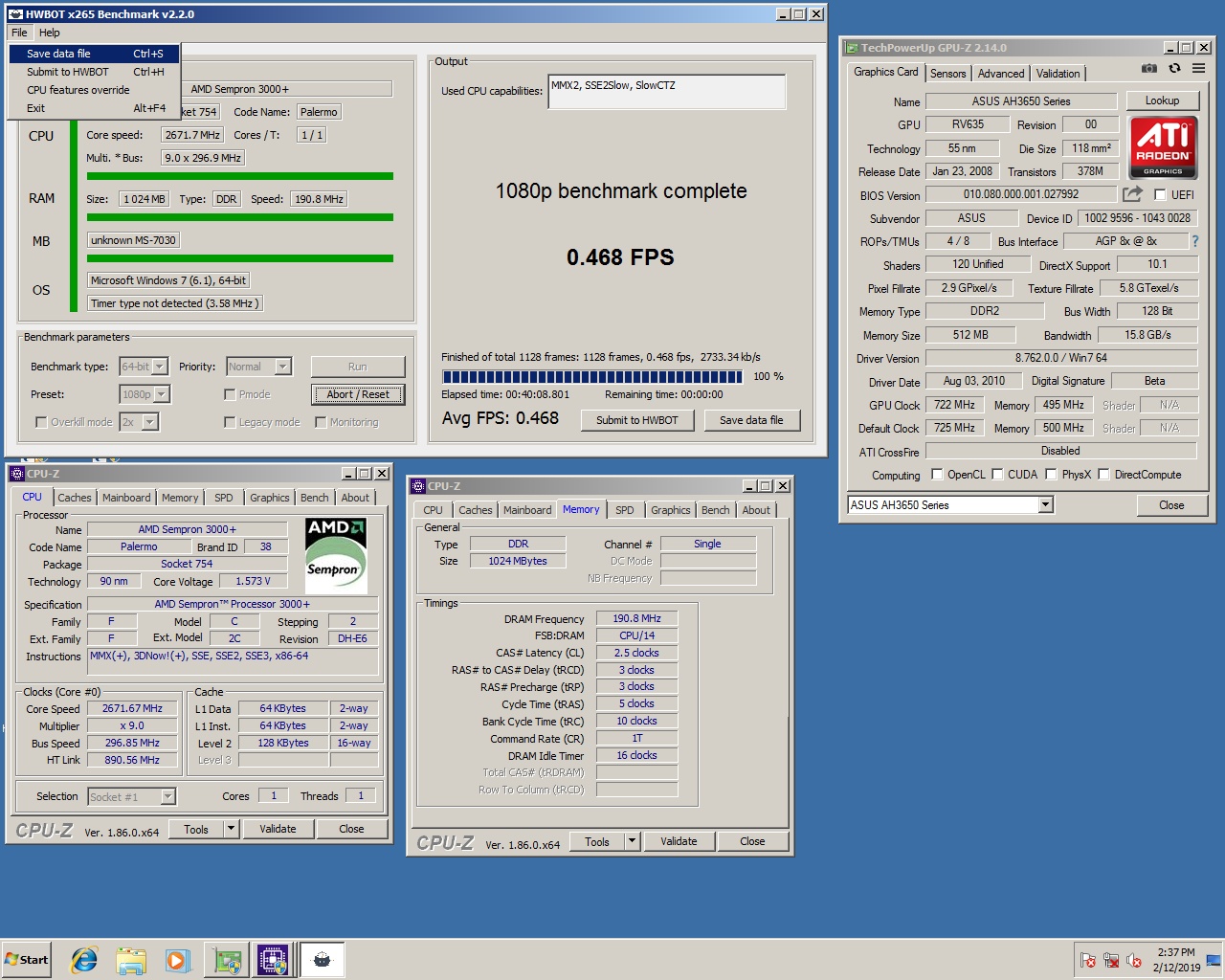Click the GPU-Z title bar icon
This screenshot has height=980, width=1225.
click(851, 48)
